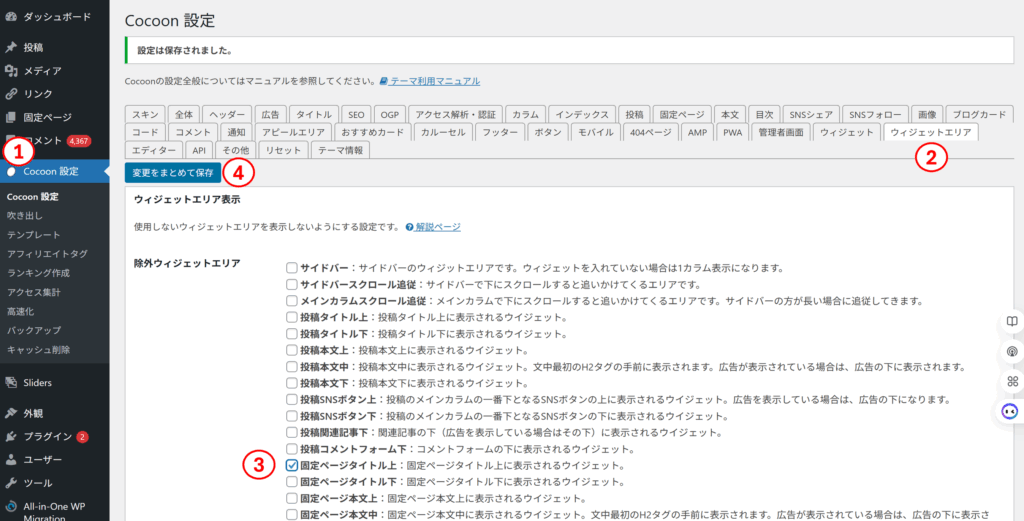Open キャッシュ削除 in the Cocoon submenu

(x=37, y=350)
